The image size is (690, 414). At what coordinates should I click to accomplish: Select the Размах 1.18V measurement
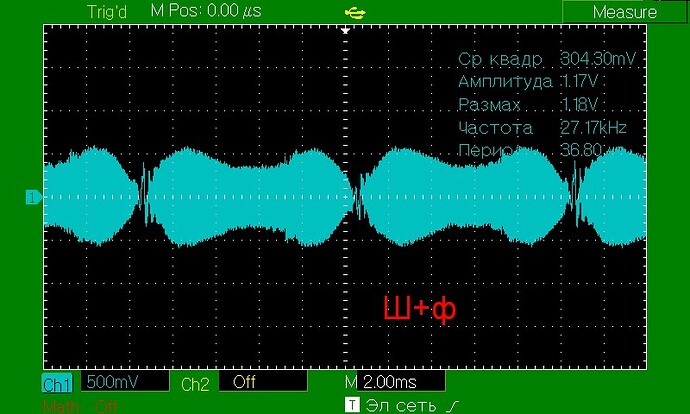point(528,105)
